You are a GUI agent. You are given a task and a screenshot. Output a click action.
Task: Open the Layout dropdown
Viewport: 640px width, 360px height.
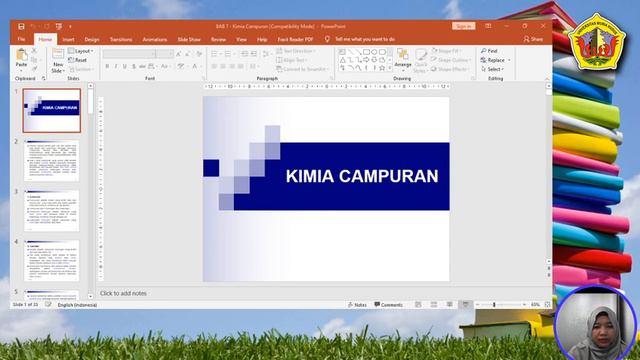[x=81, y=51]
